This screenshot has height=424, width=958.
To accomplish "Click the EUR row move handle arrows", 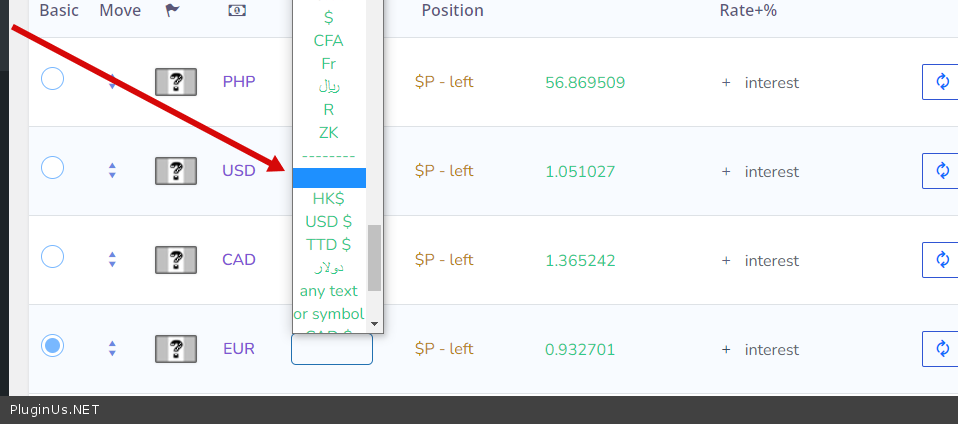I will coord(112,349).
